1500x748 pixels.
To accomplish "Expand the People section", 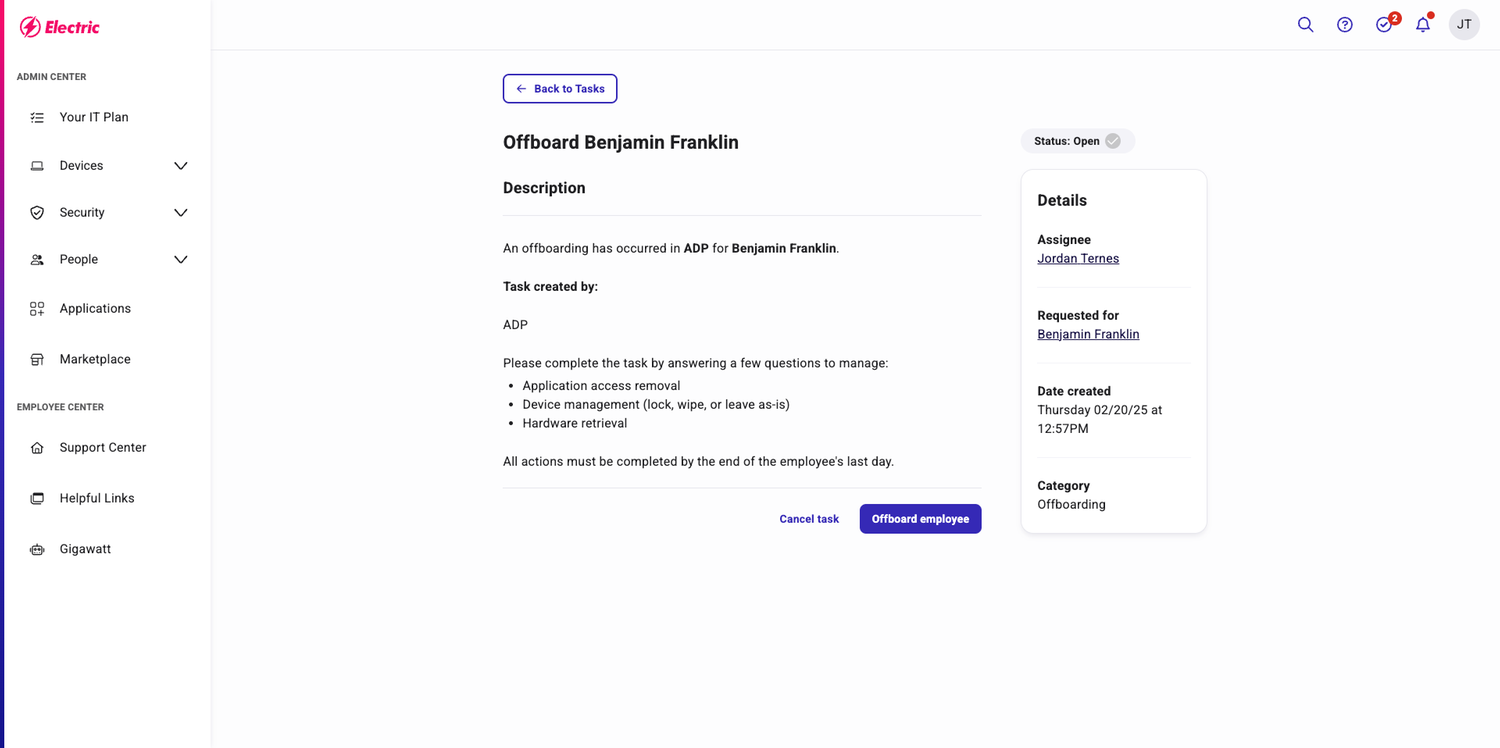I will click(180, 259).
